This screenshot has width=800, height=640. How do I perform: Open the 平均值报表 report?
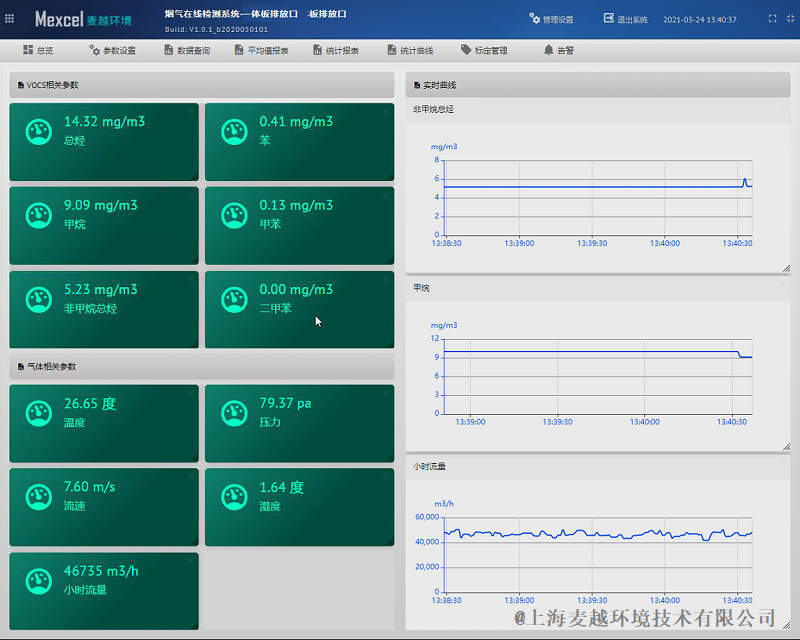(x=262, y=50)
